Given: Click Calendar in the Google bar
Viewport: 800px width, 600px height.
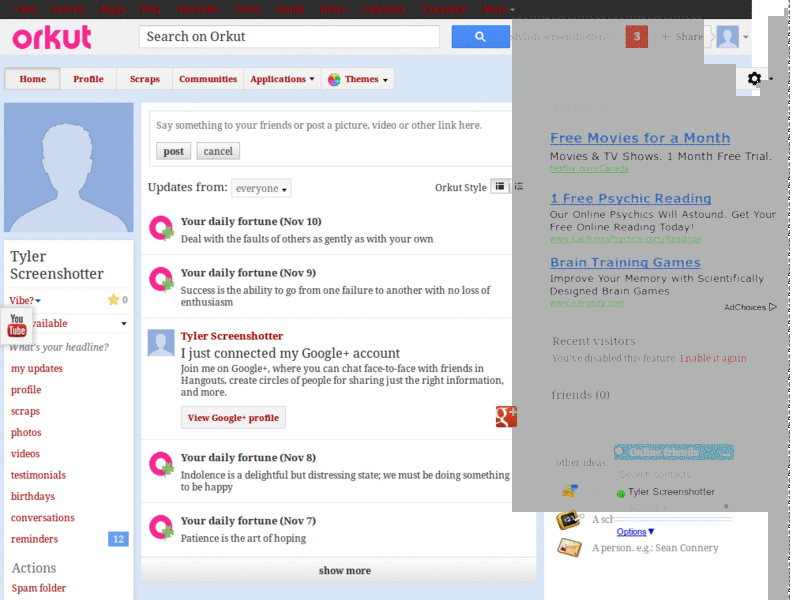Looking at the screenshot, I should [383, 9].
